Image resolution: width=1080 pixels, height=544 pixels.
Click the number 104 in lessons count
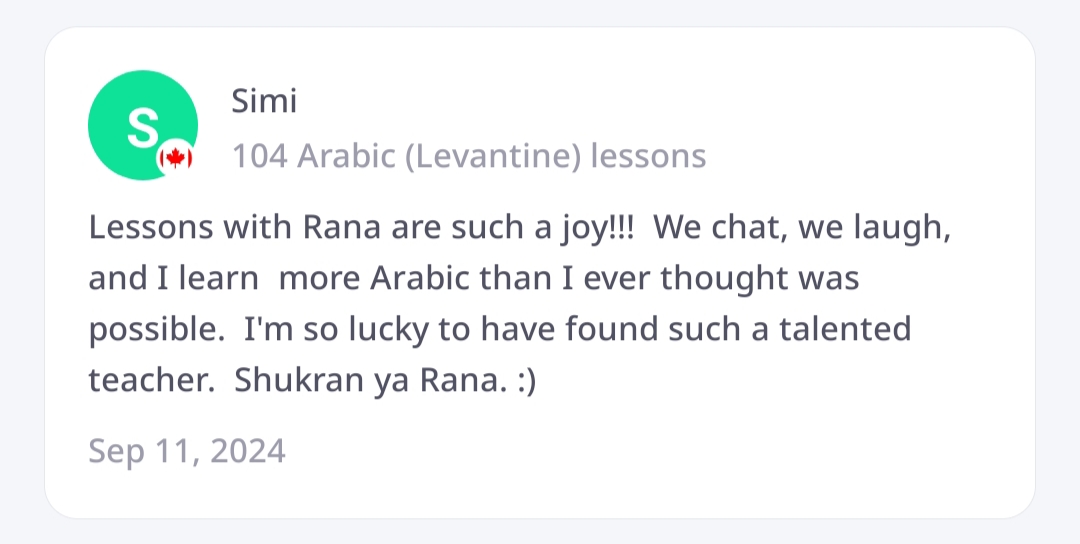tap(260, 157)
